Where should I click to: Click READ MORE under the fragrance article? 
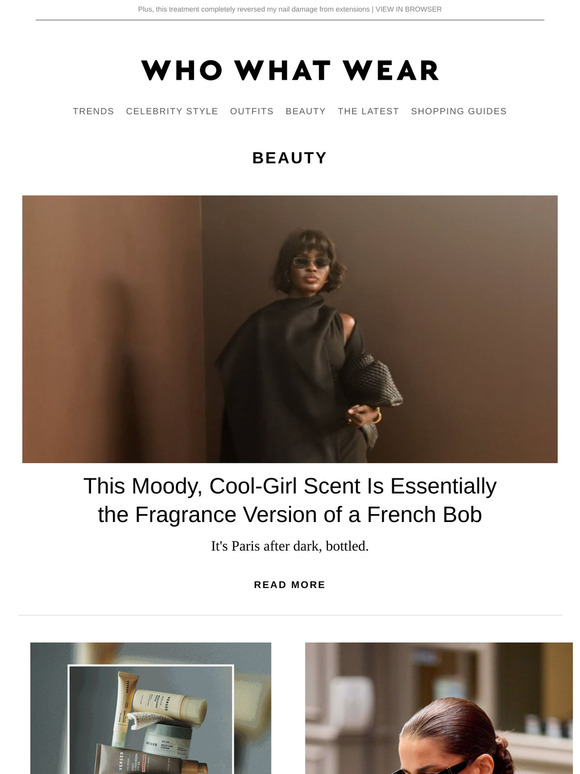290,584
